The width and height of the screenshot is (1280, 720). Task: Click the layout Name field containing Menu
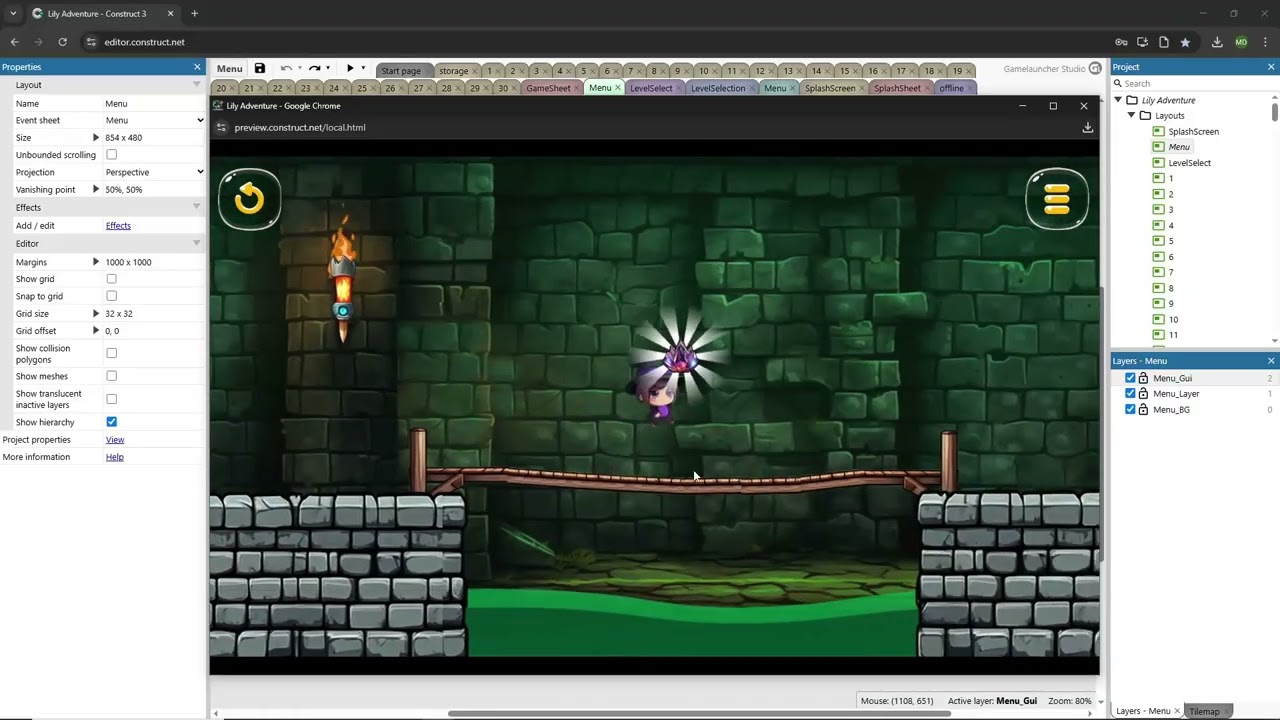point(154,103)
